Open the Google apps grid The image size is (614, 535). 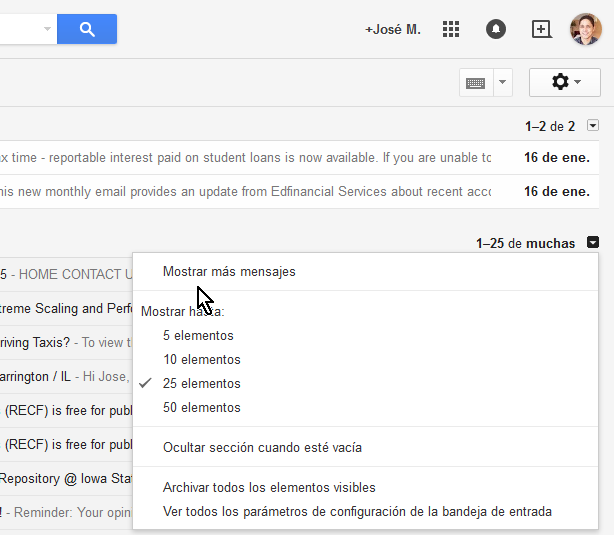[451, 29]
